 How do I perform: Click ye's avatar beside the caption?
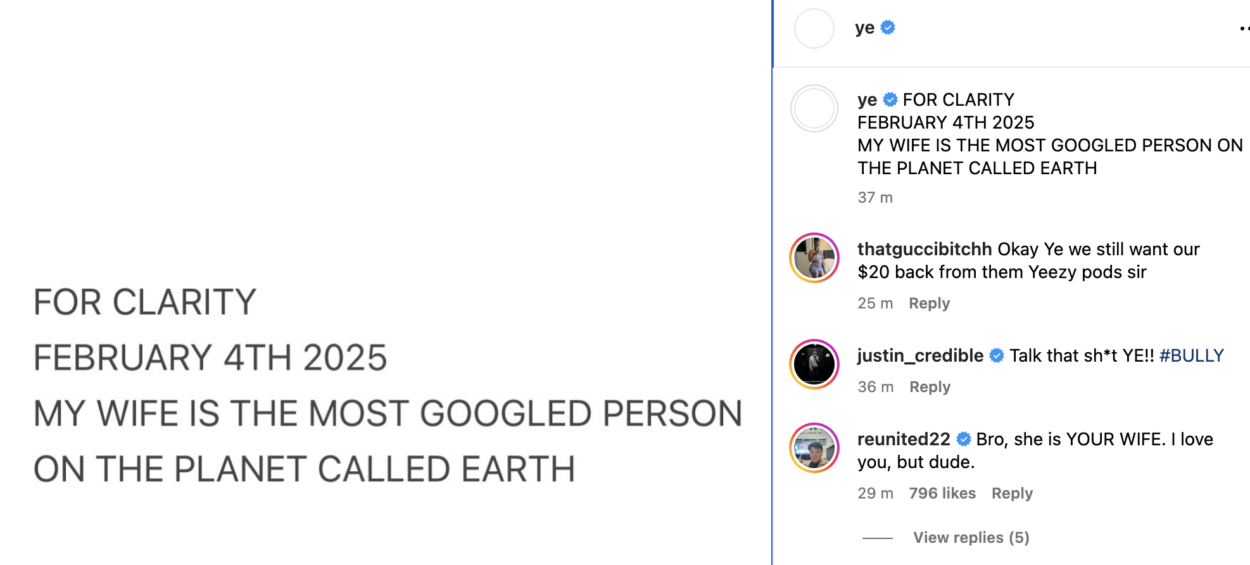[x=814, y=109]
